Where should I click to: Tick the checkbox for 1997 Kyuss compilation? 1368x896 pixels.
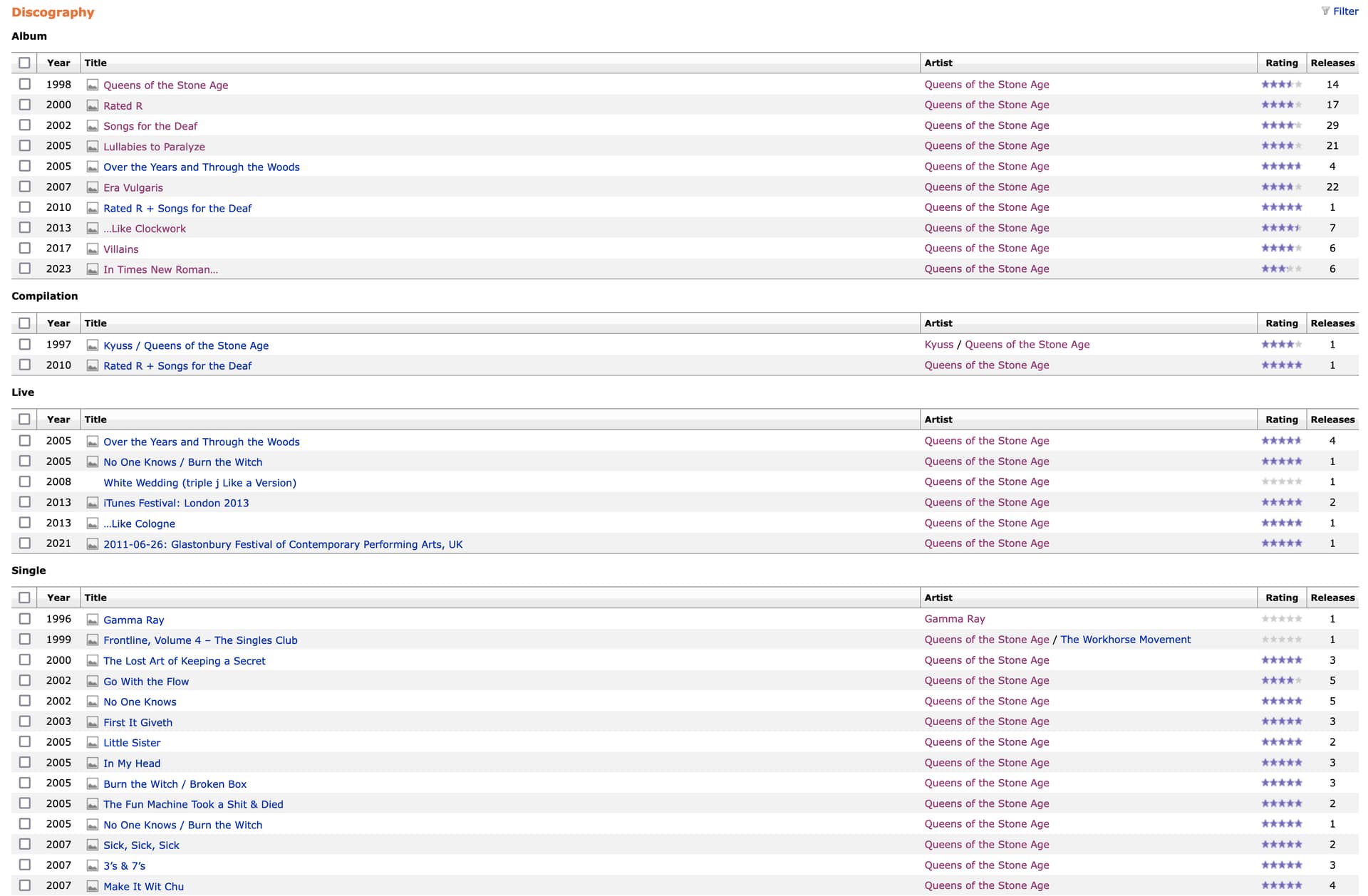25,345
